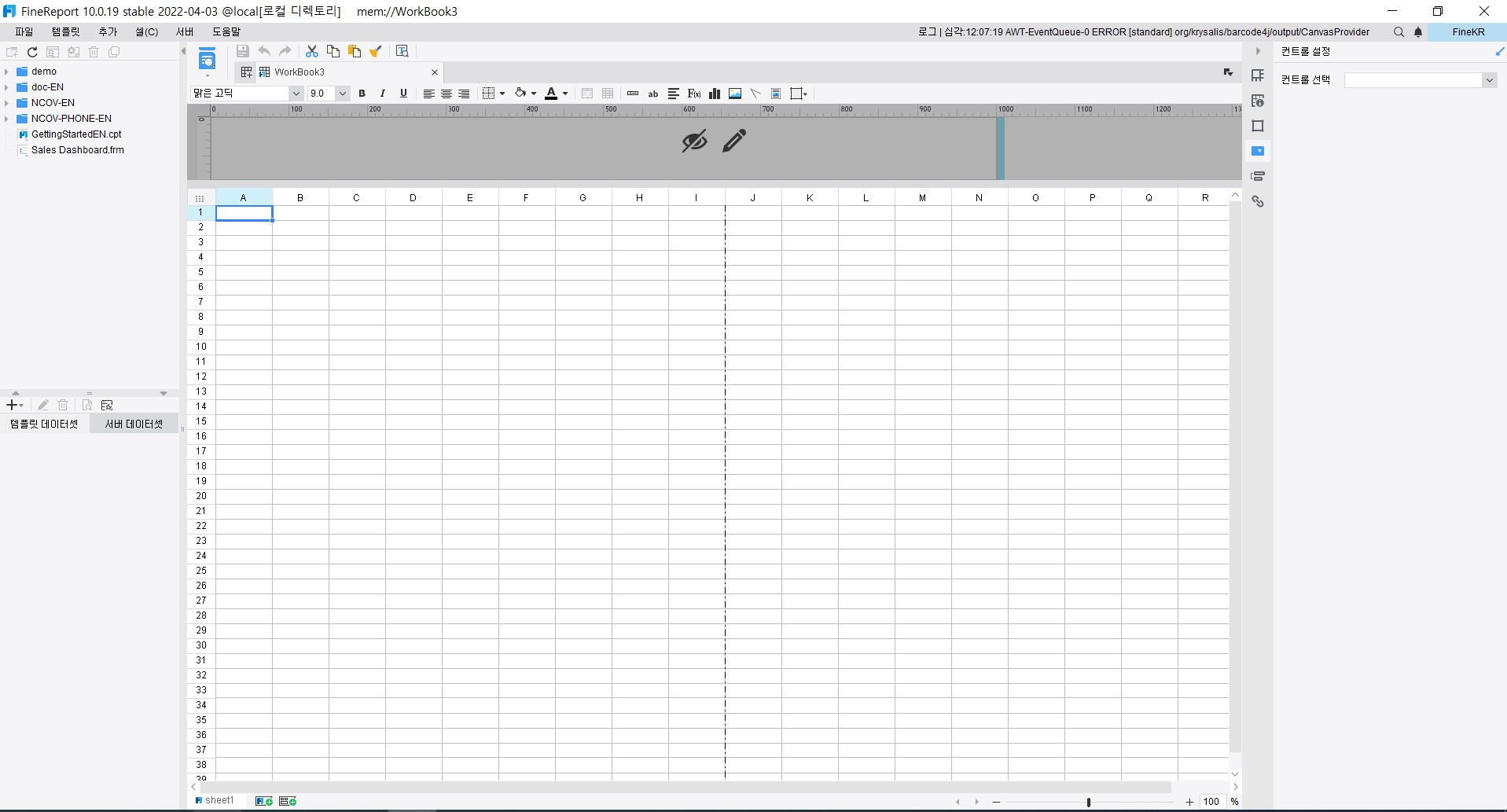Open add dataset plus dropdown

point(15,405)
